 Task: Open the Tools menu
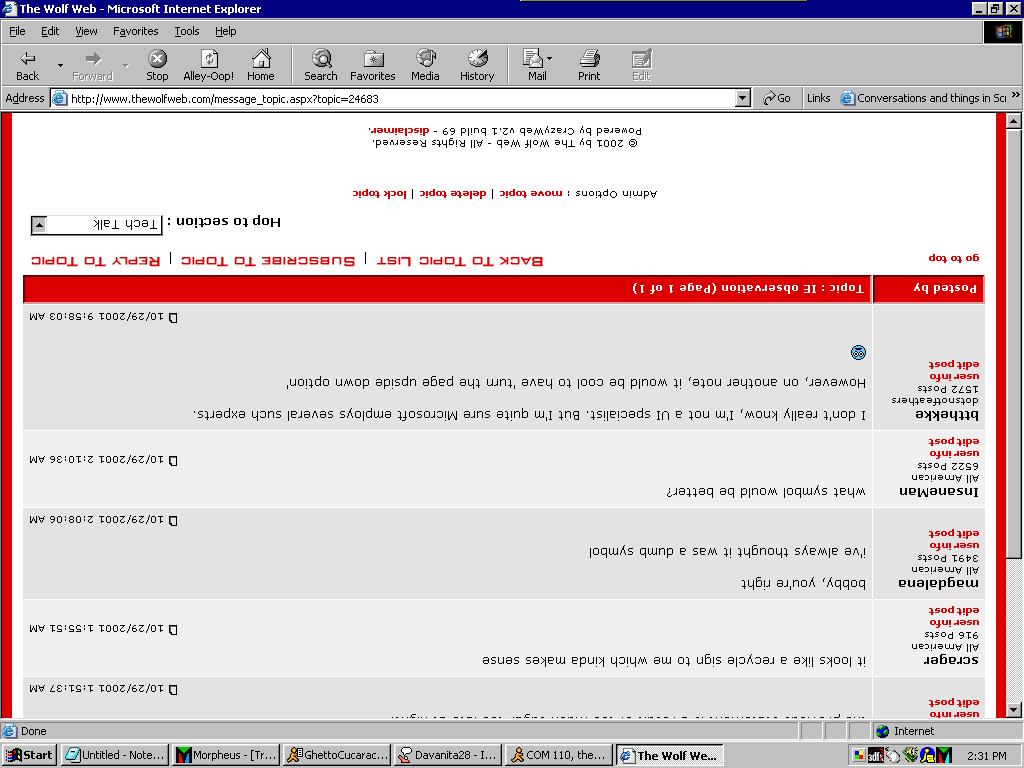coord(187,31)
